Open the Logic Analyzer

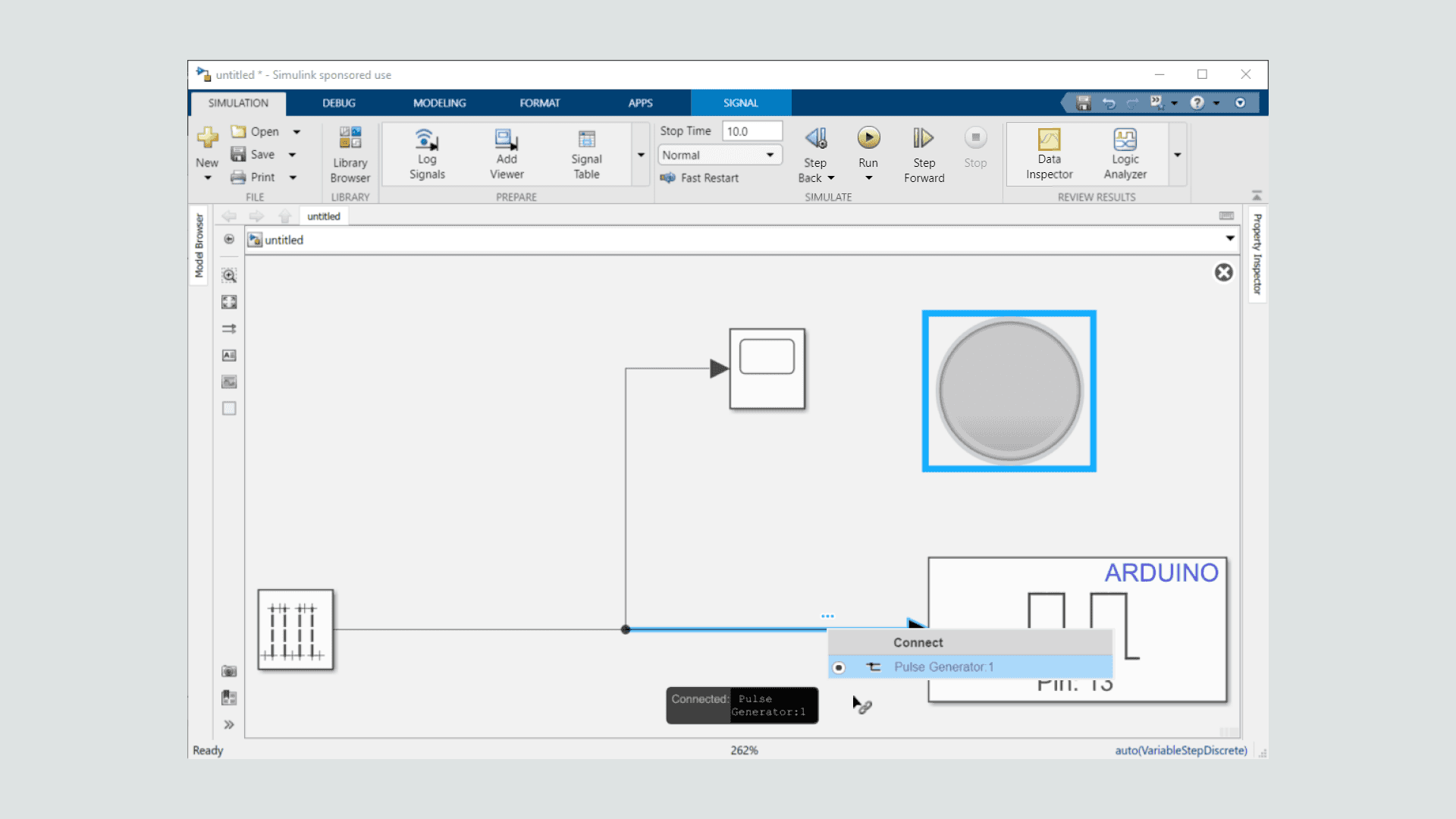(1125, 140)
